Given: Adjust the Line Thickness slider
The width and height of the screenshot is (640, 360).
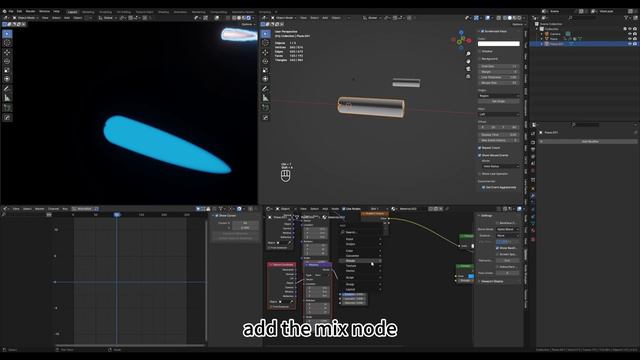Looking at the screenshot, I should point(499,77).
